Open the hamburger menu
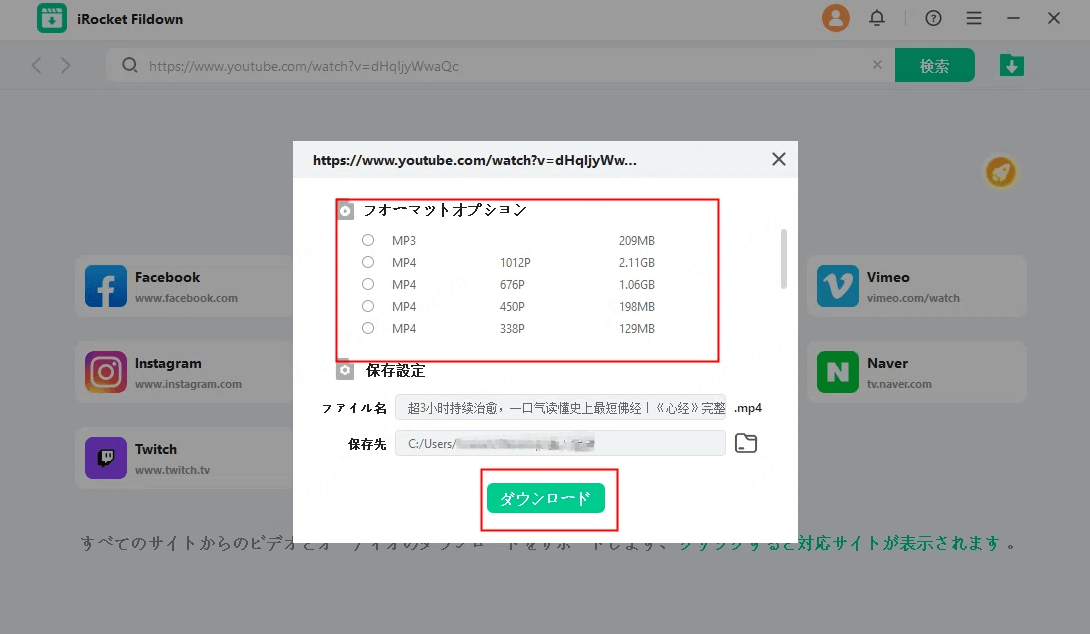1090x634 pixels. click(x=974, y=18)
